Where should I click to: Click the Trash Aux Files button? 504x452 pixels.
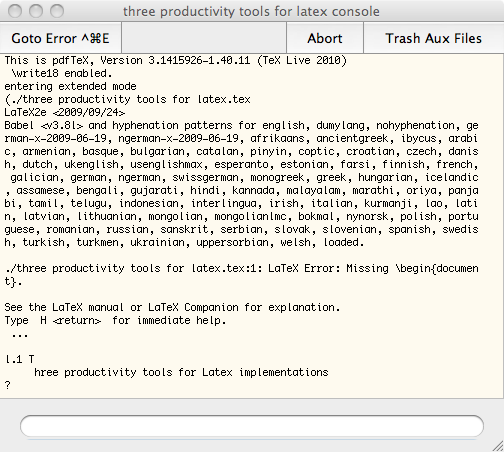[433, 38]
